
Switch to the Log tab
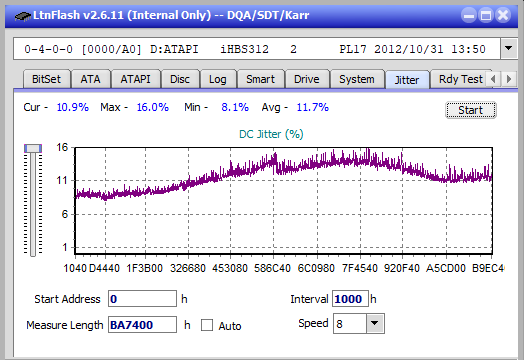point(218,79)
